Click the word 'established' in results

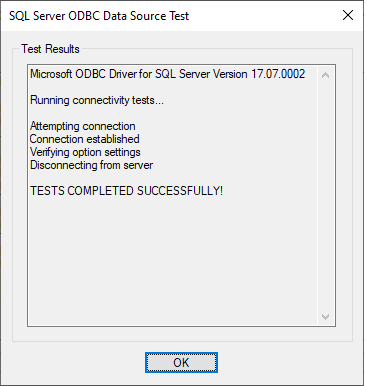point(115,139)
